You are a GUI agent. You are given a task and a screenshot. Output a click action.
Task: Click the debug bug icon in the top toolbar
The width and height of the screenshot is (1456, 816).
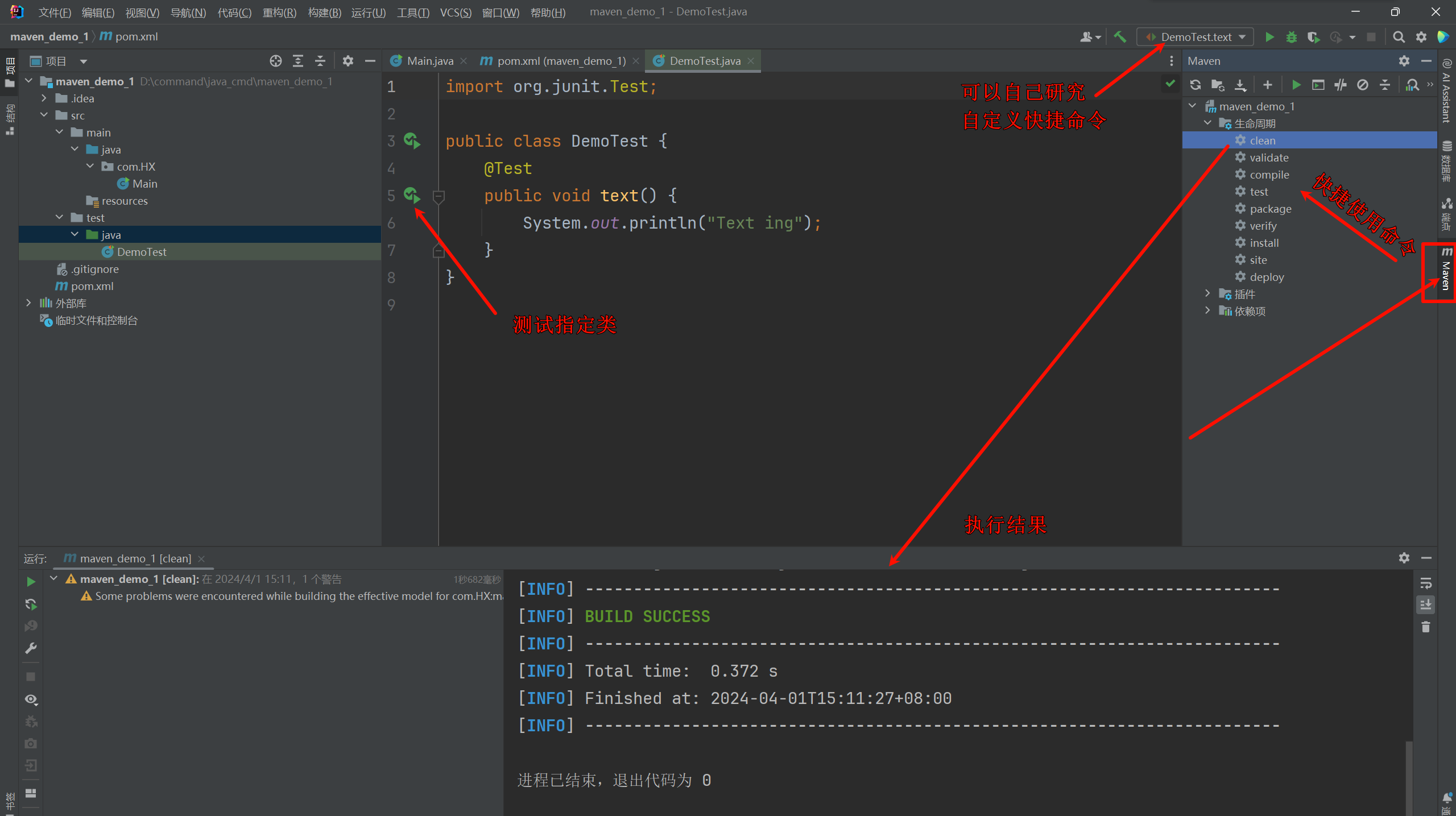(x=1291, y=37)
